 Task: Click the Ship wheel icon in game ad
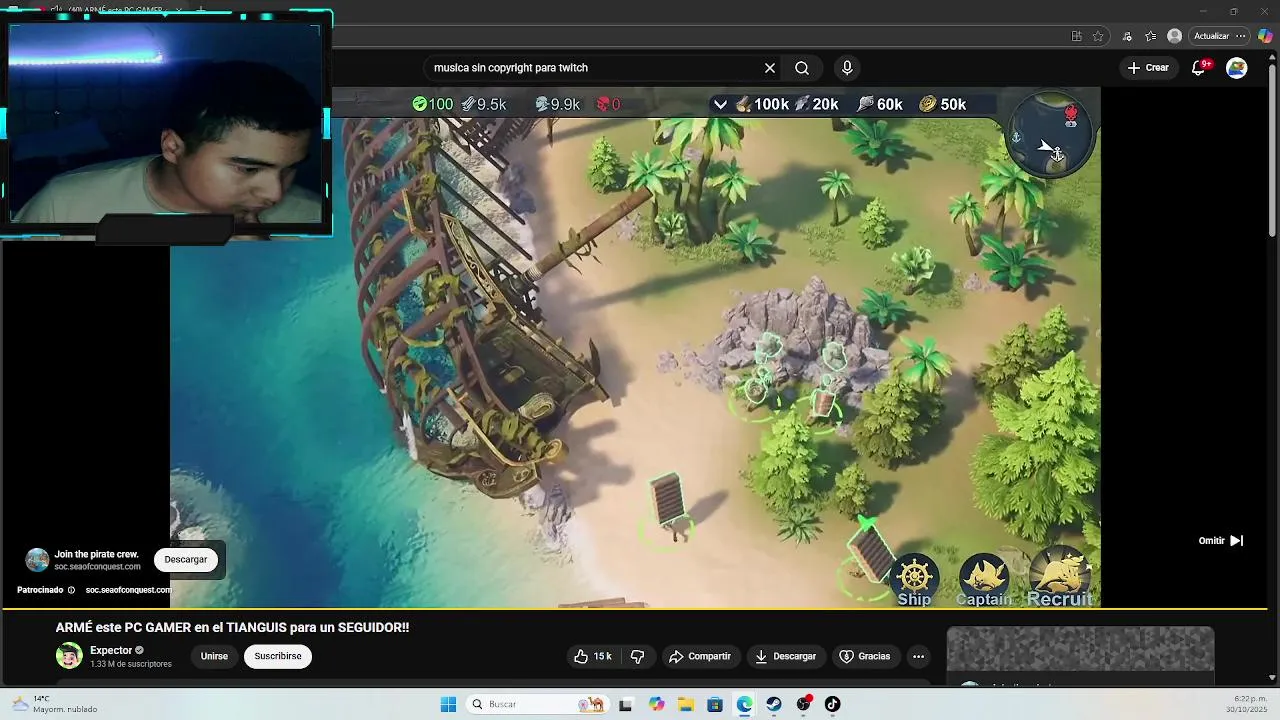click(x=915, y=582)
